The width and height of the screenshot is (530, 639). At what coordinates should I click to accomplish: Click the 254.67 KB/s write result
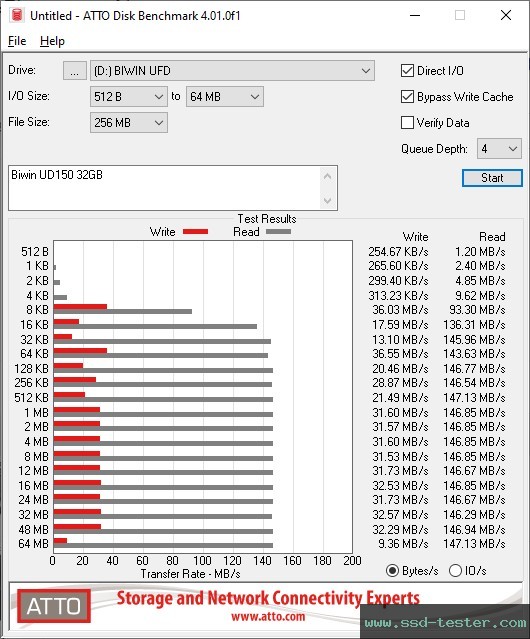[x=398, y=251]
